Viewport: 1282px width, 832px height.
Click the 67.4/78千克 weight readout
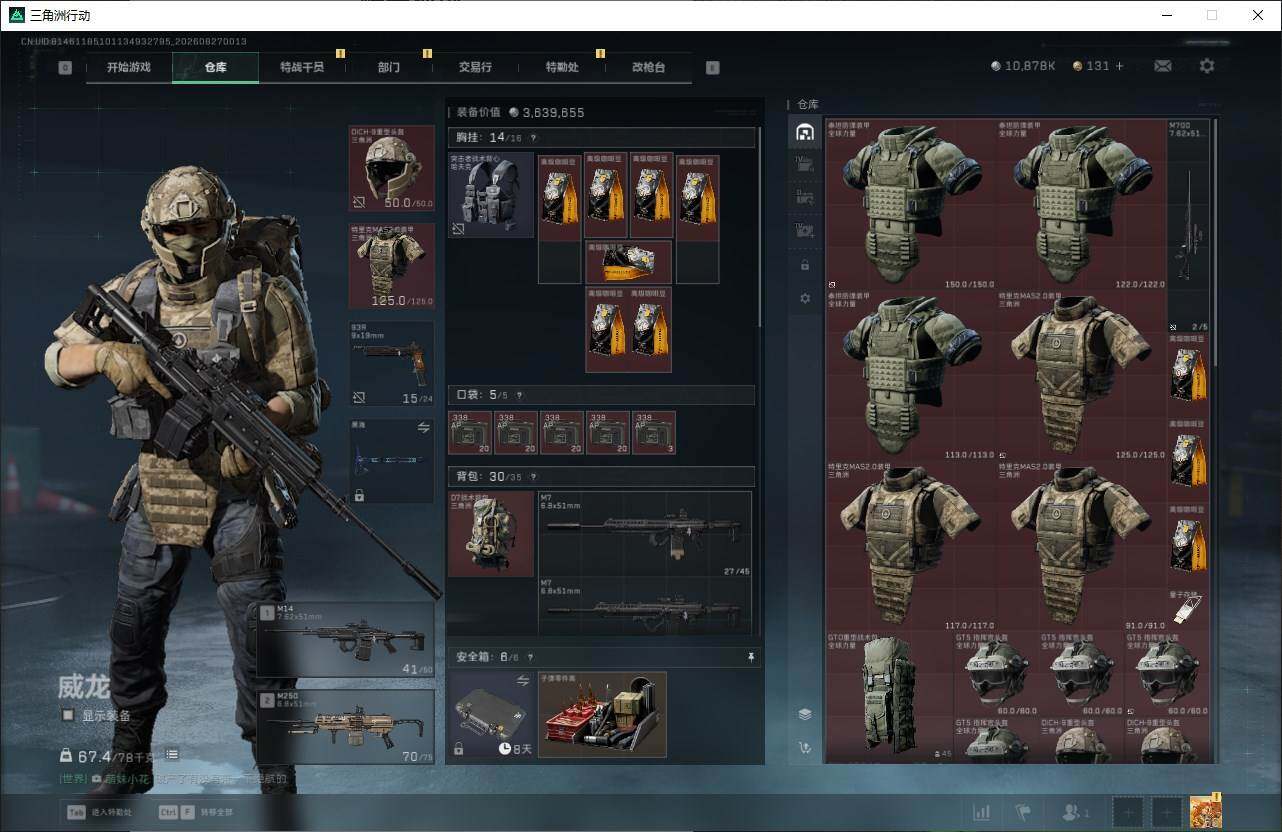pyautogui.click(x=109, y=755)
